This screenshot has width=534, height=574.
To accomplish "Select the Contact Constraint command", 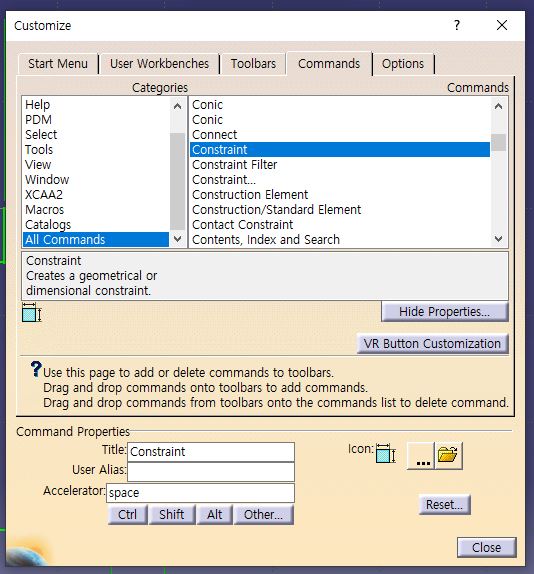I will pos(340,225).
